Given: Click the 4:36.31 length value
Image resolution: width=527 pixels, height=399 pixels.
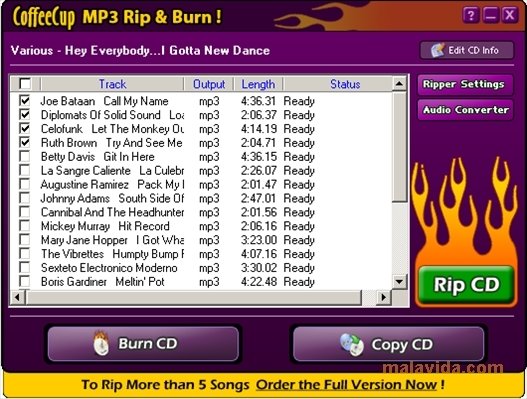Looking at the screenshot, I should [x=258, y=101].
